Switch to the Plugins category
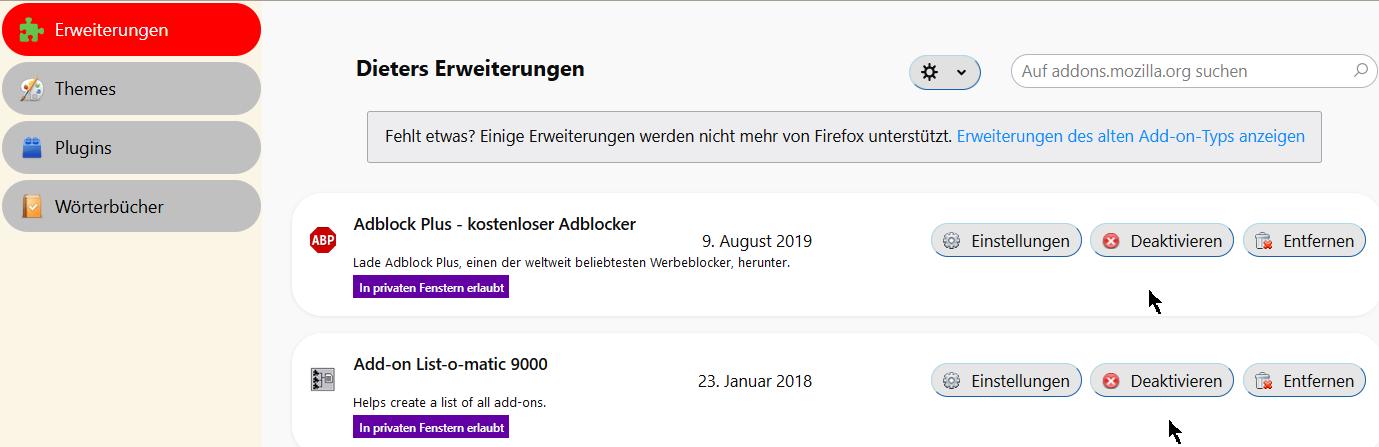Screen dimensions: 1379x447 (x=130, y=148)
